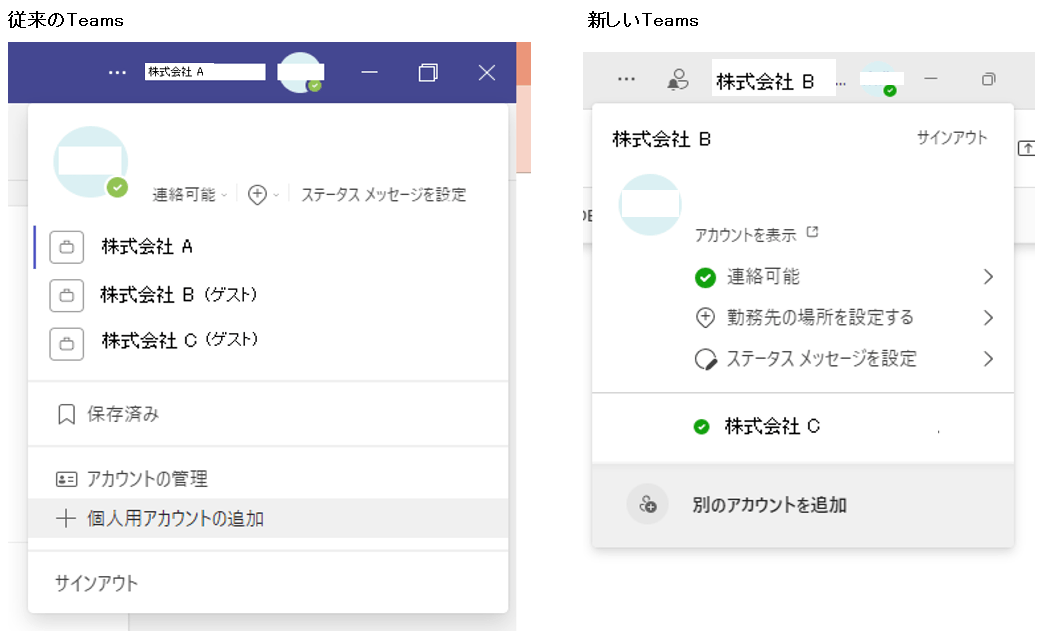
Task: Minimize the new Teams window
Action: point(930,79)
